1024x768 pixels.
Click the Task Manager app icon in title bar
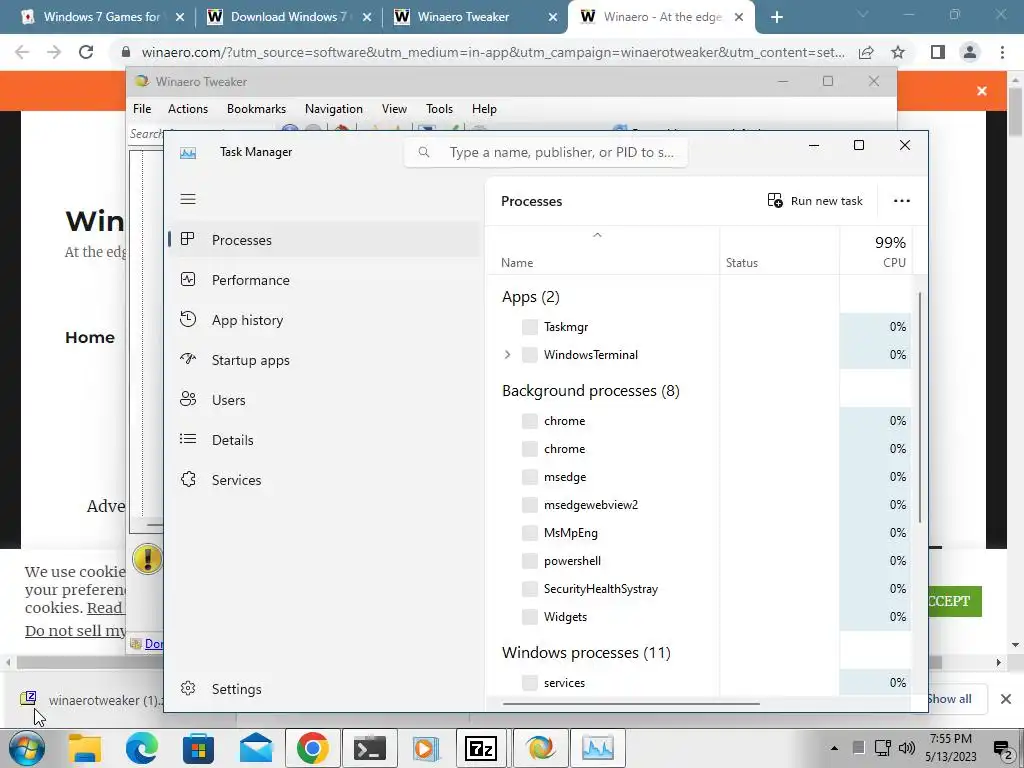tap(188, 152)
